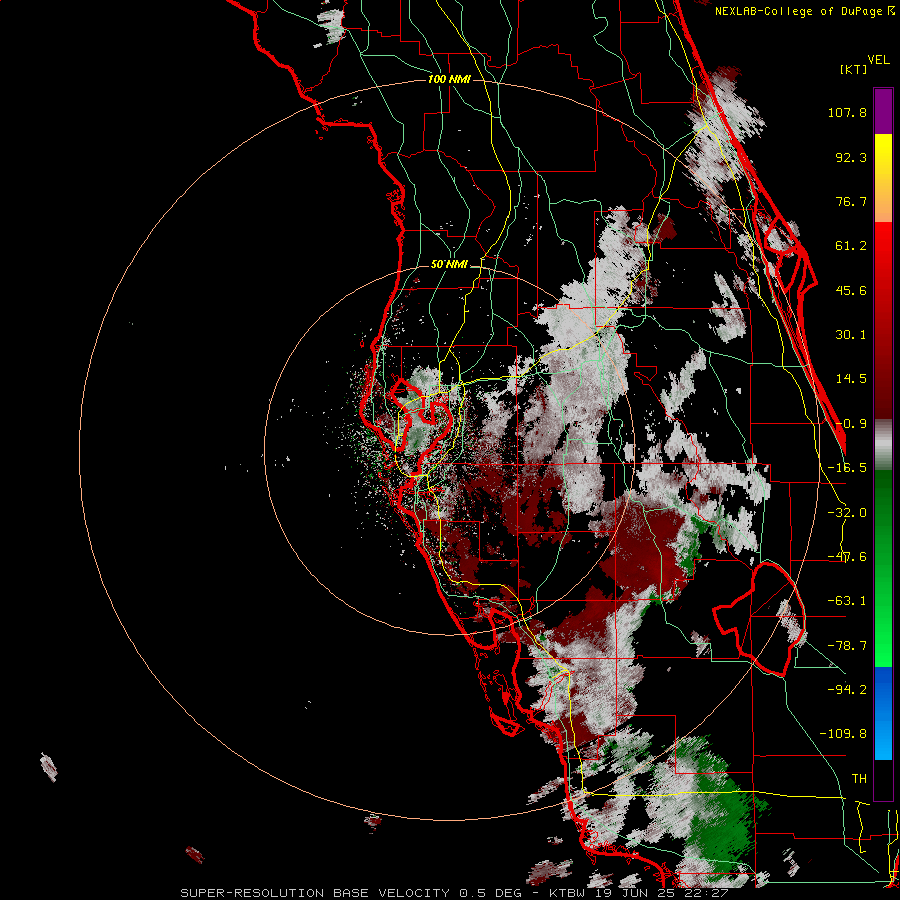Click the purple segment of the color bar
900x900 pixels.
[883, 111]
